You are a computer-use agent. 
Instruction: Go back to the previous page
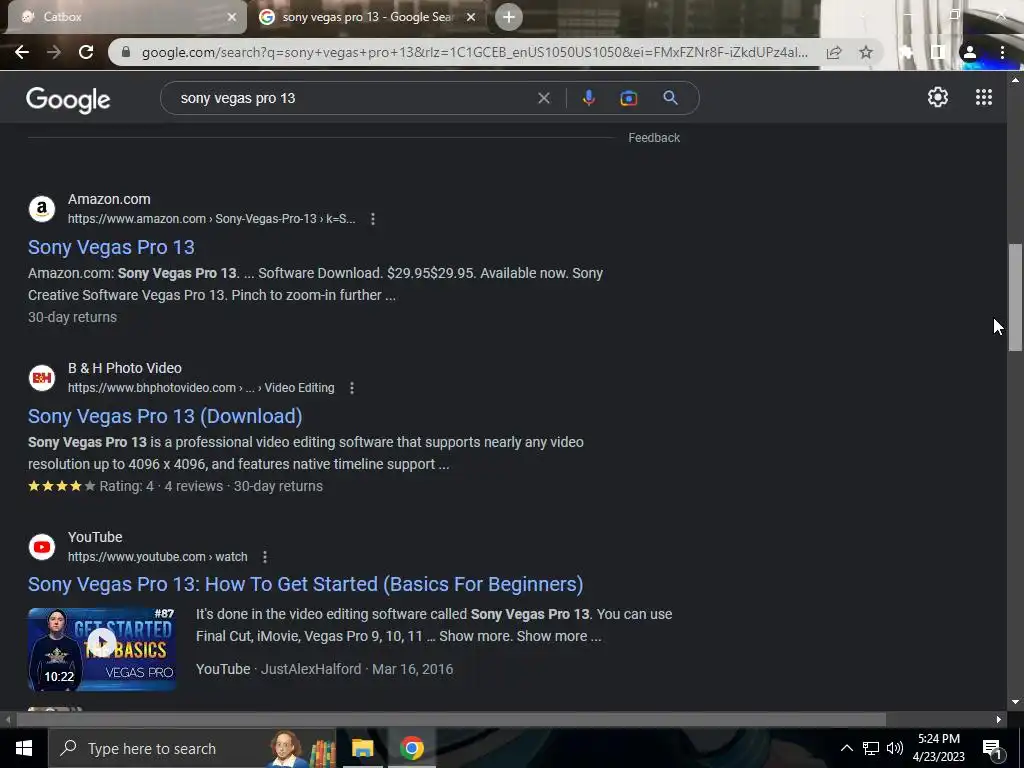22,52
